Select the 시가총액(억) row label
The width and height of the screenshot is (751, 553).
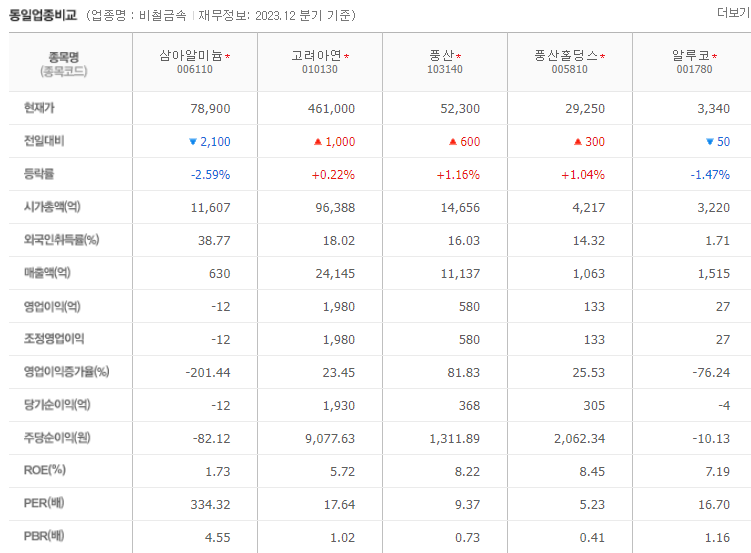point(52,207)
